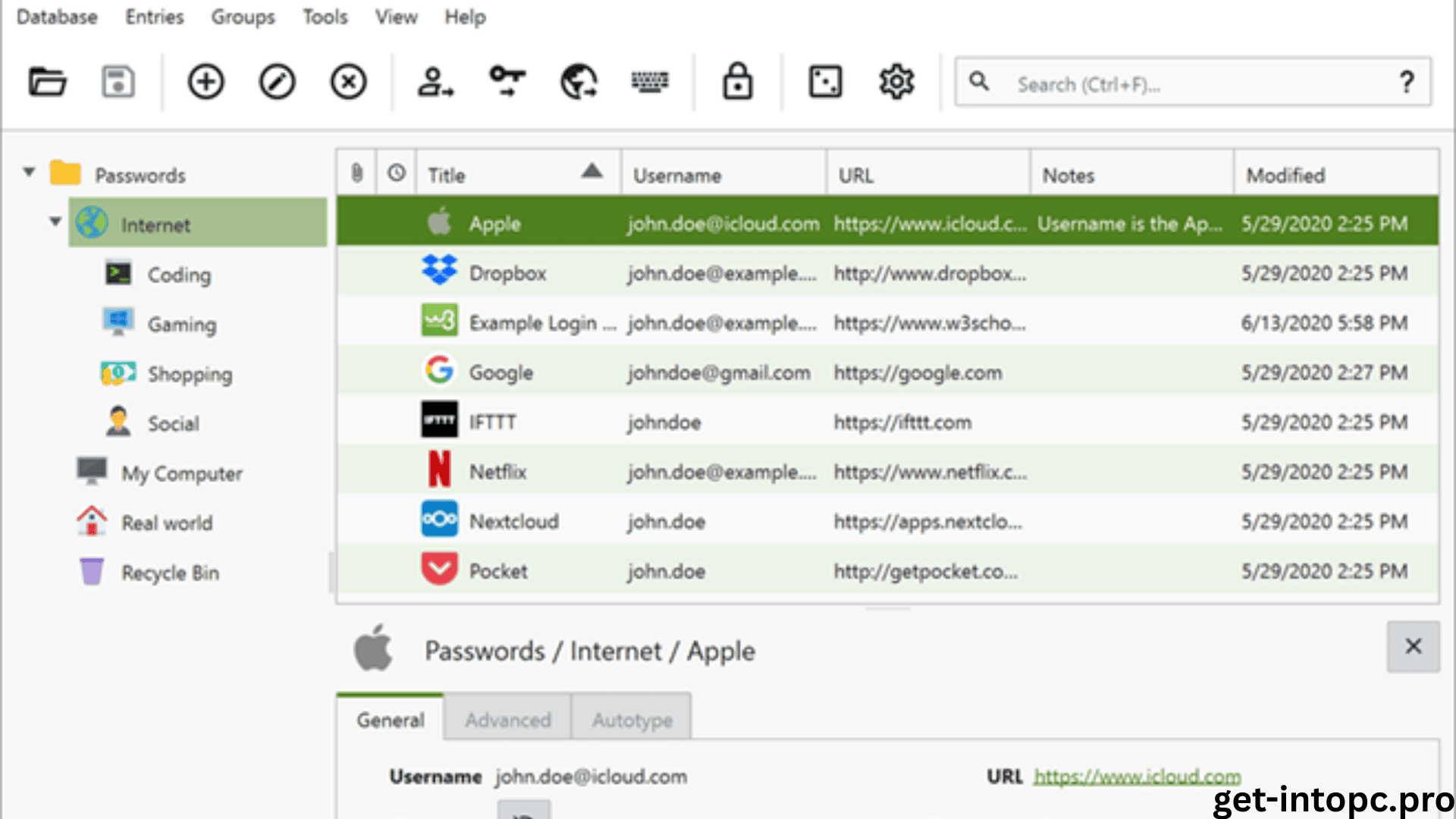Add a new entry with plus icon
This screenshot has height=819, width=1456.
pos(206,82)
